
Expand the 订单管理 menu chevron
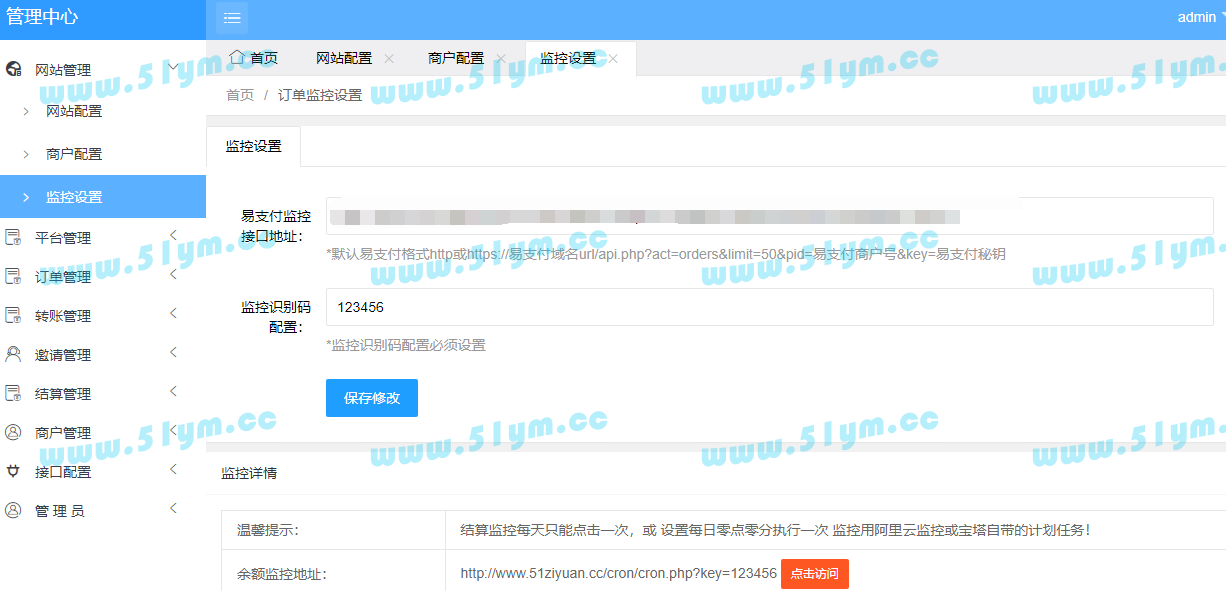pyautogui.click(x=173, y=274)
